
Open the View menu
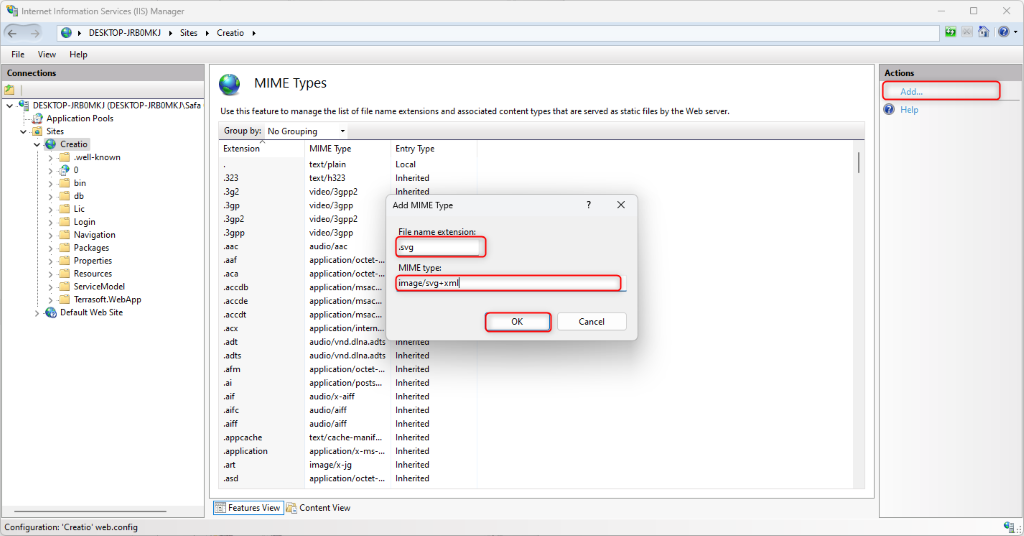coord(46,54)
